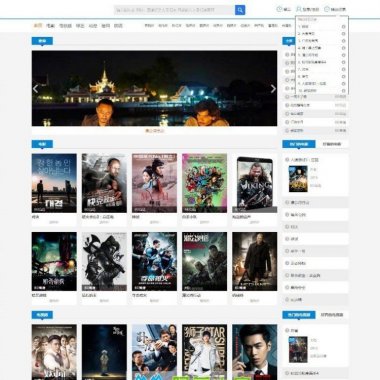Open the dark blue night sky series poster
The image size is (380, 380).
(x=104, y=352)
